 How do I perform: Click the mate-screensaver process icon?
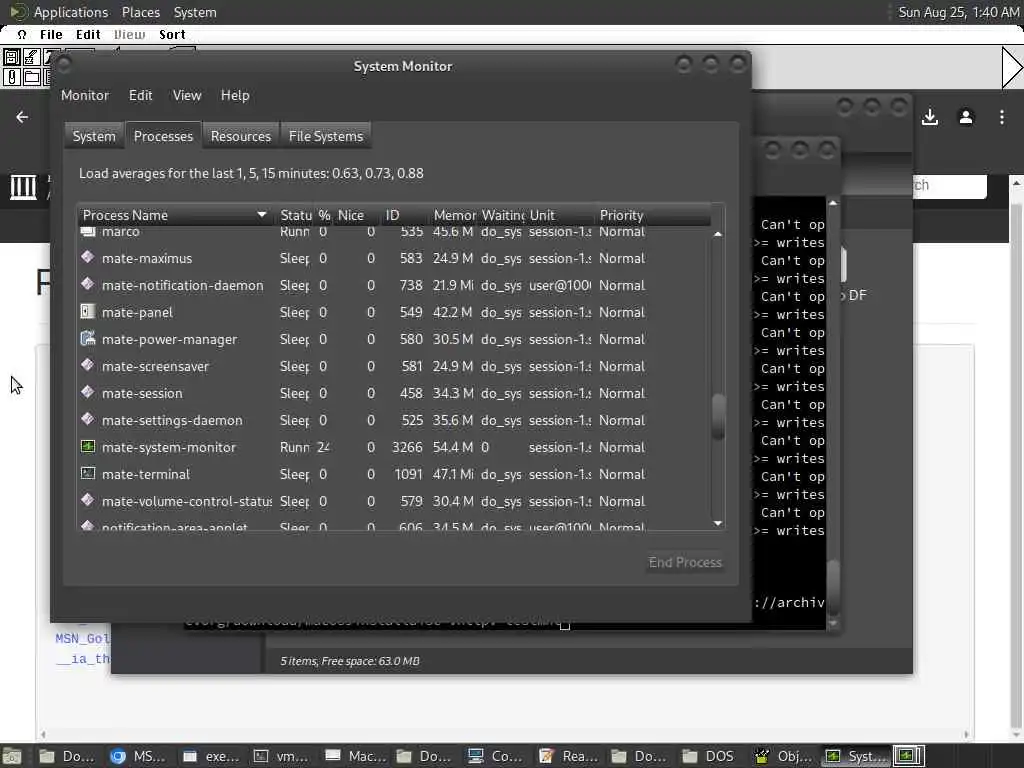point(88,365)
